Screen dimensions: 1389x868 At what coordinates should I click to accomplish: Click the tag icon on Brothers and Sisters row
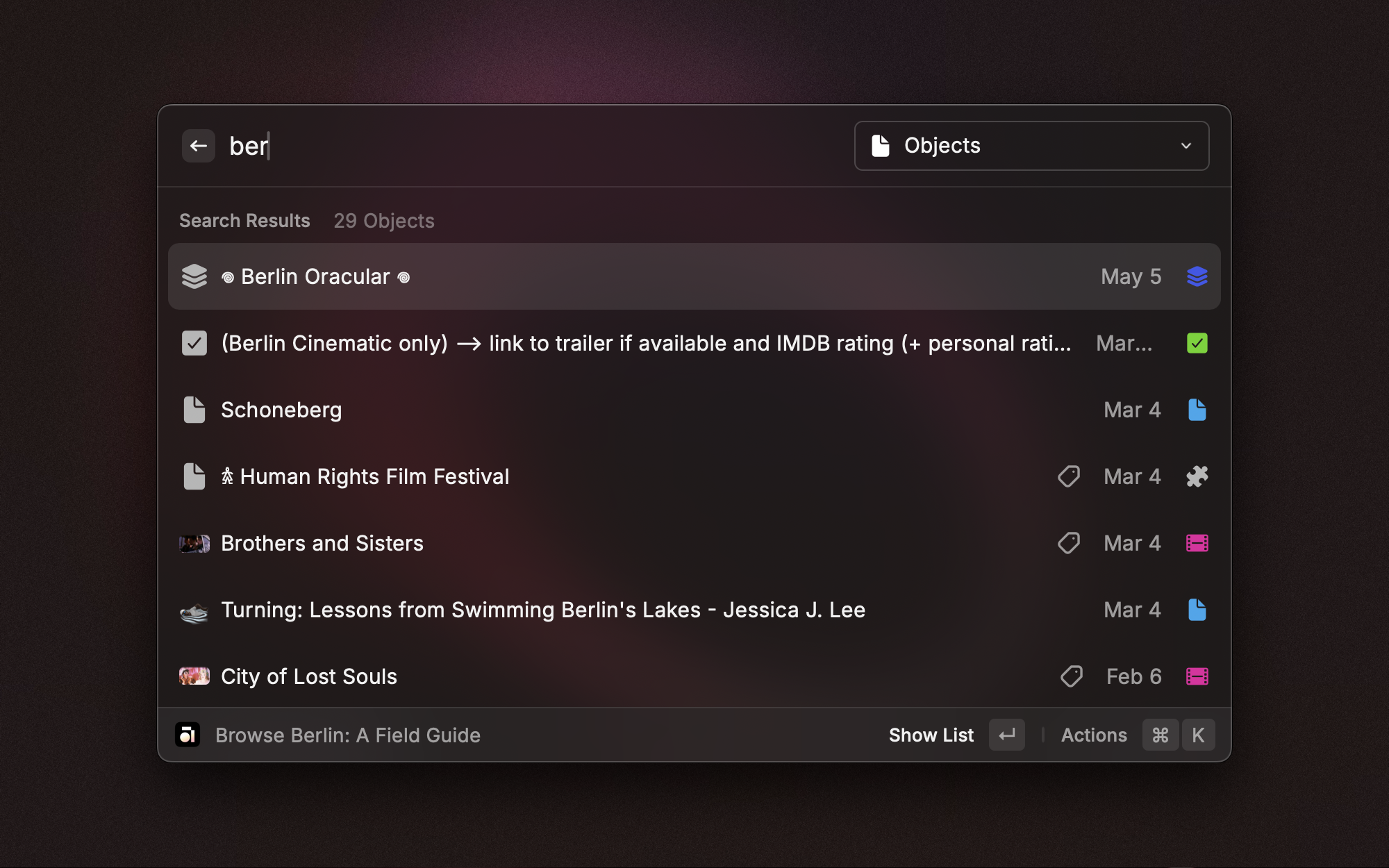click(1068, 543)
